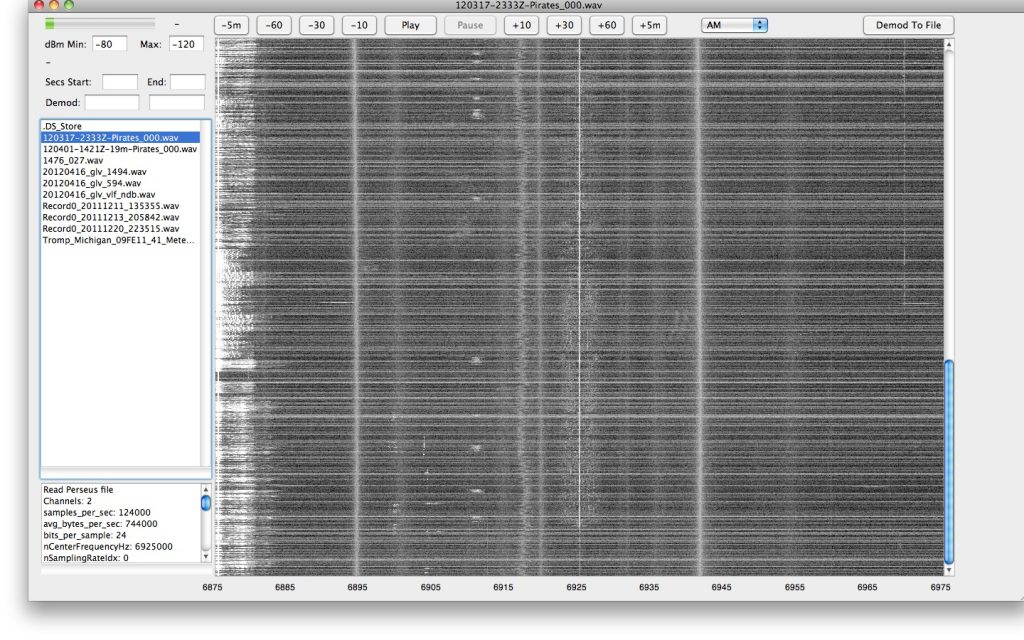The width and height of the screenshot is (1024, 640).
Task: Click the avg_bytes_per_sec: 744000 line
Action: 100,524
